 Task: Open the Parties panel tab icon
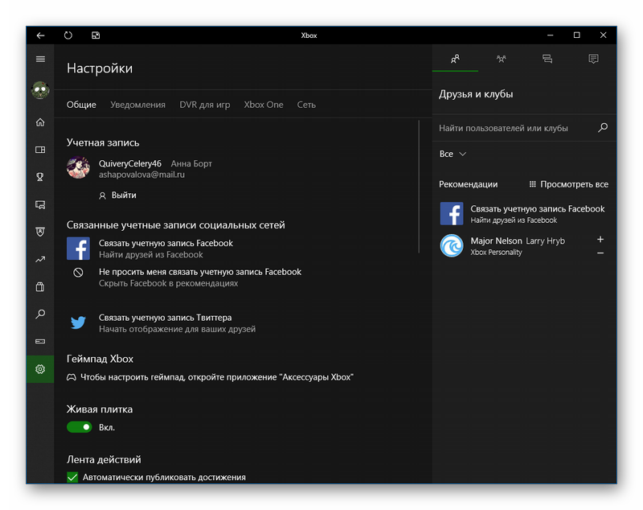tap(501, 59)
